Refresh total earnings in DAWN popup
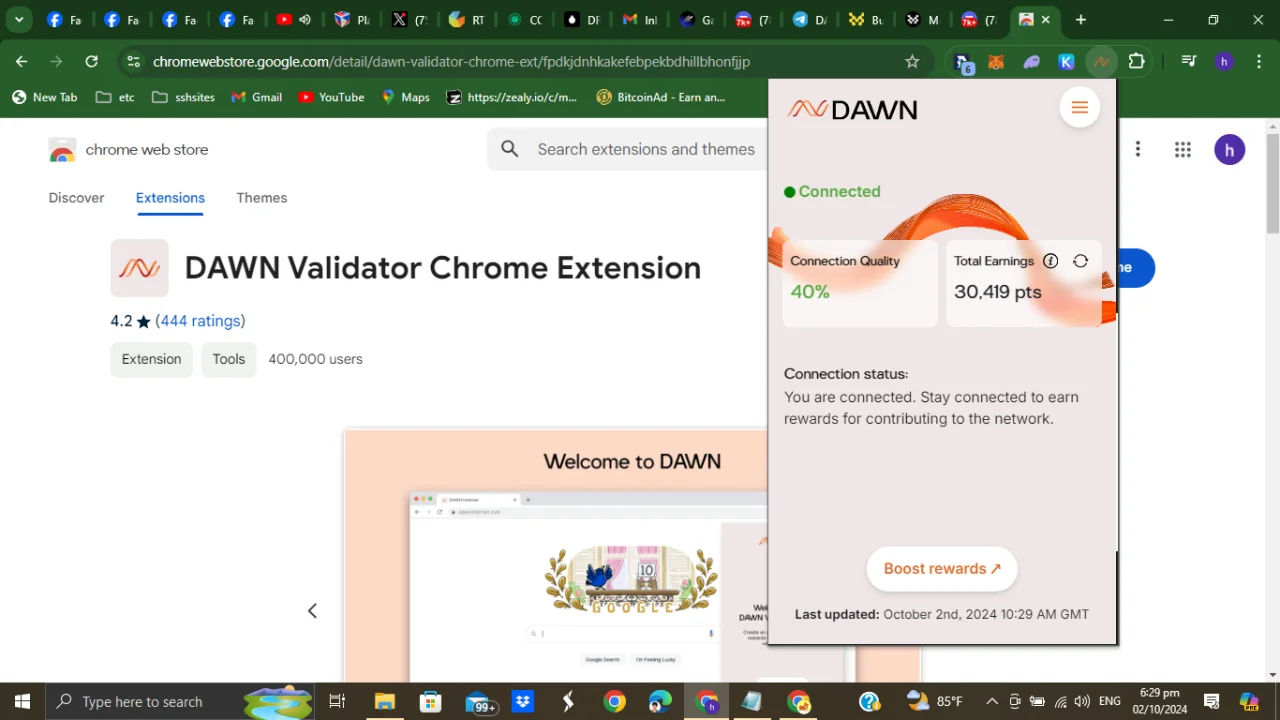The width and height of the screenshot is (1280, 720). [1080, 261]
